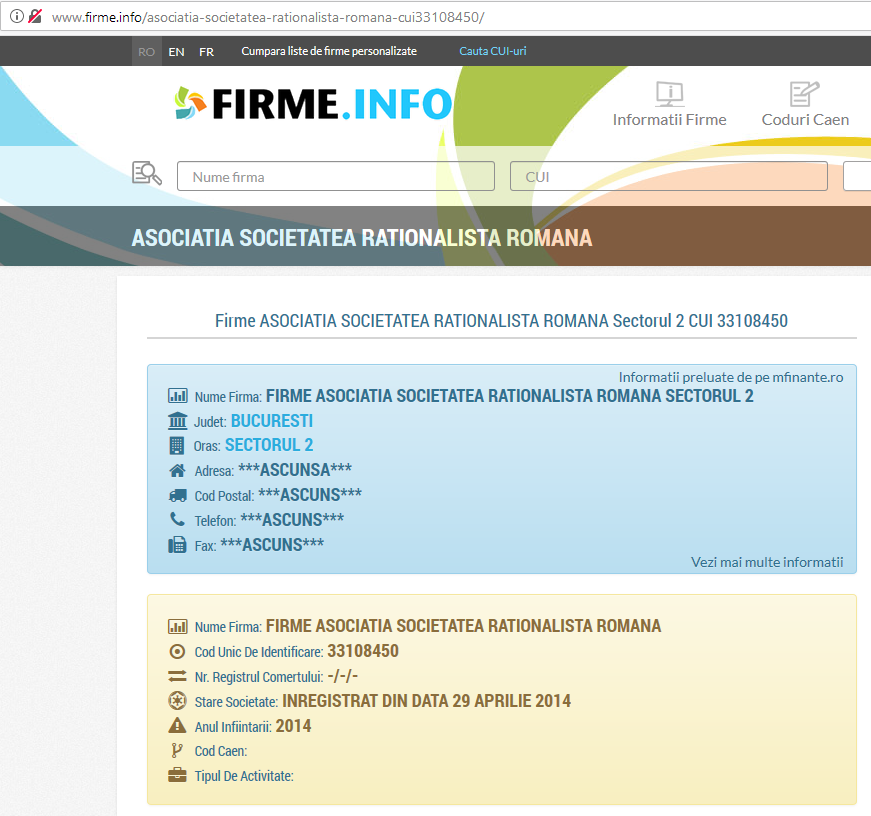Screen dimensions: 871x816
Task: Click firm name ending SECTORUL 2 in blue panel
Action: pos(509,396)
